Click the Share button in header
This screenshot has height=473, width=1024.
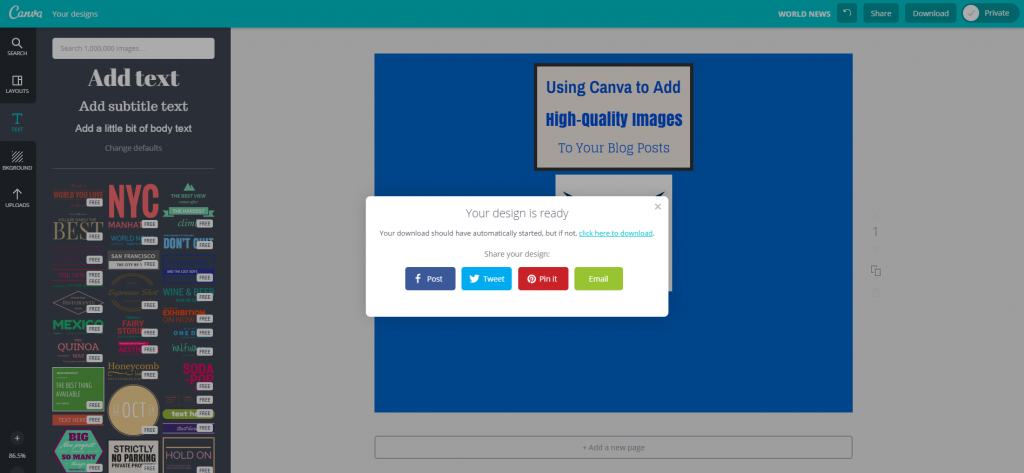tap(880, 13)
